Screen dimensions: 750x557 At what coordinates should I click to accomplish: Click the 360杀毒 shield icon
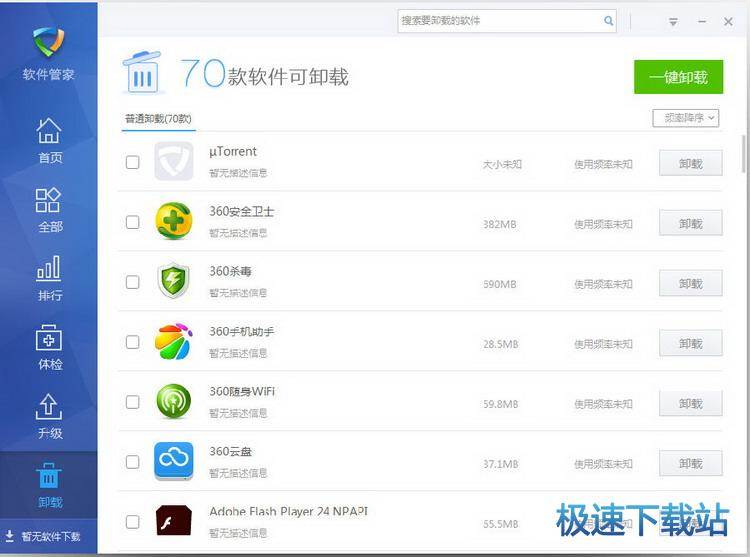(x=174, y=281)
